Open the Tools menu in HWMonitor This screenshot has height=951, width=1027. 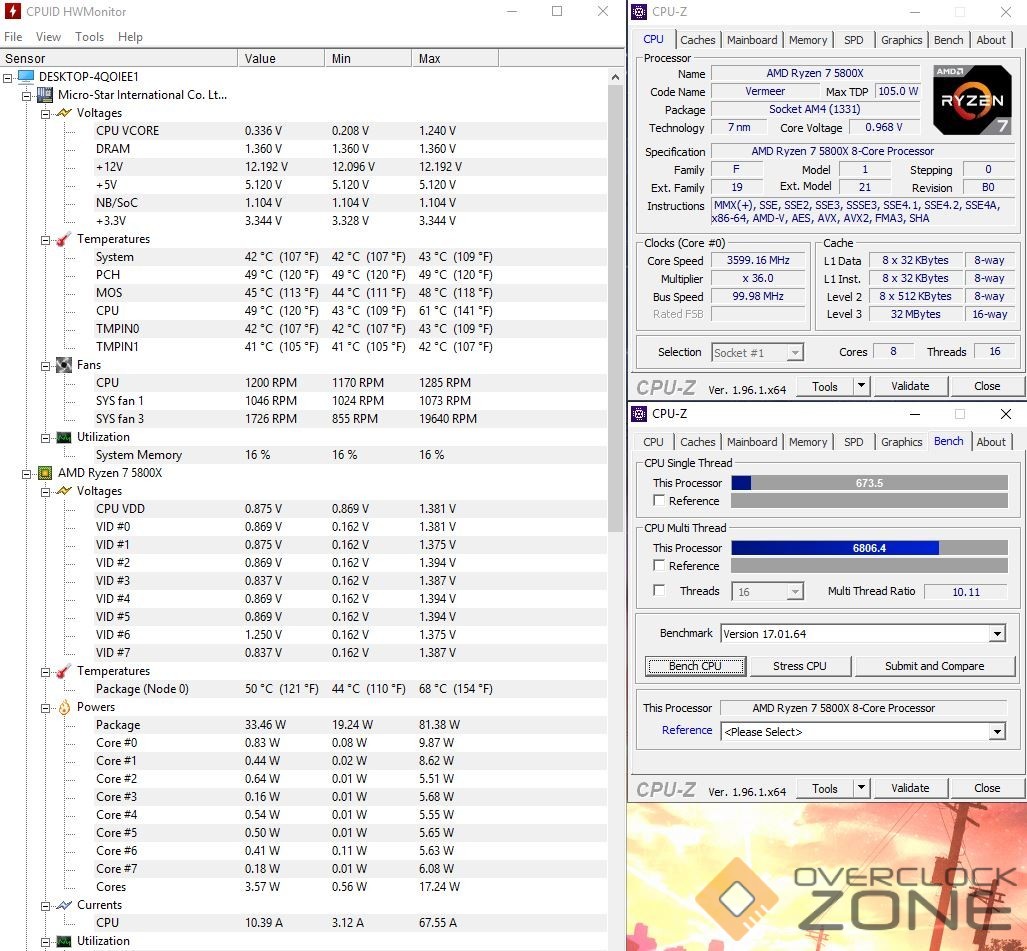coord(89,37)
